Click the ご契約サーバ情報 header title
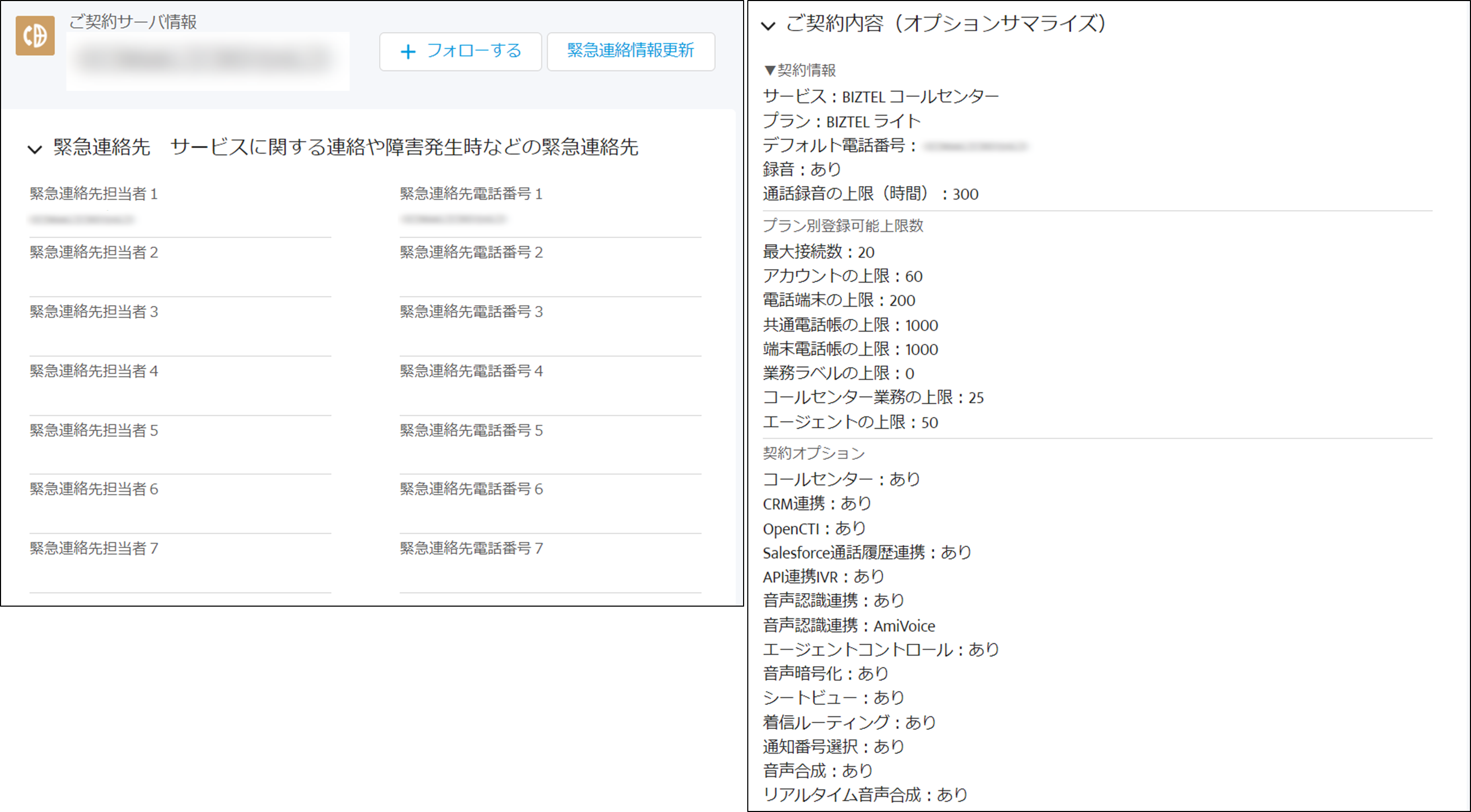1471x812 pixels. [133, 22]
